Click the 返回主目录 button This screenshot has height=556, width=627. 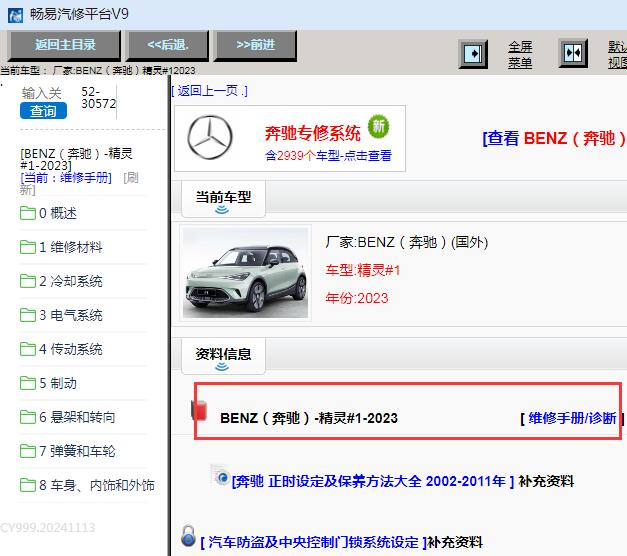[64, 45]
